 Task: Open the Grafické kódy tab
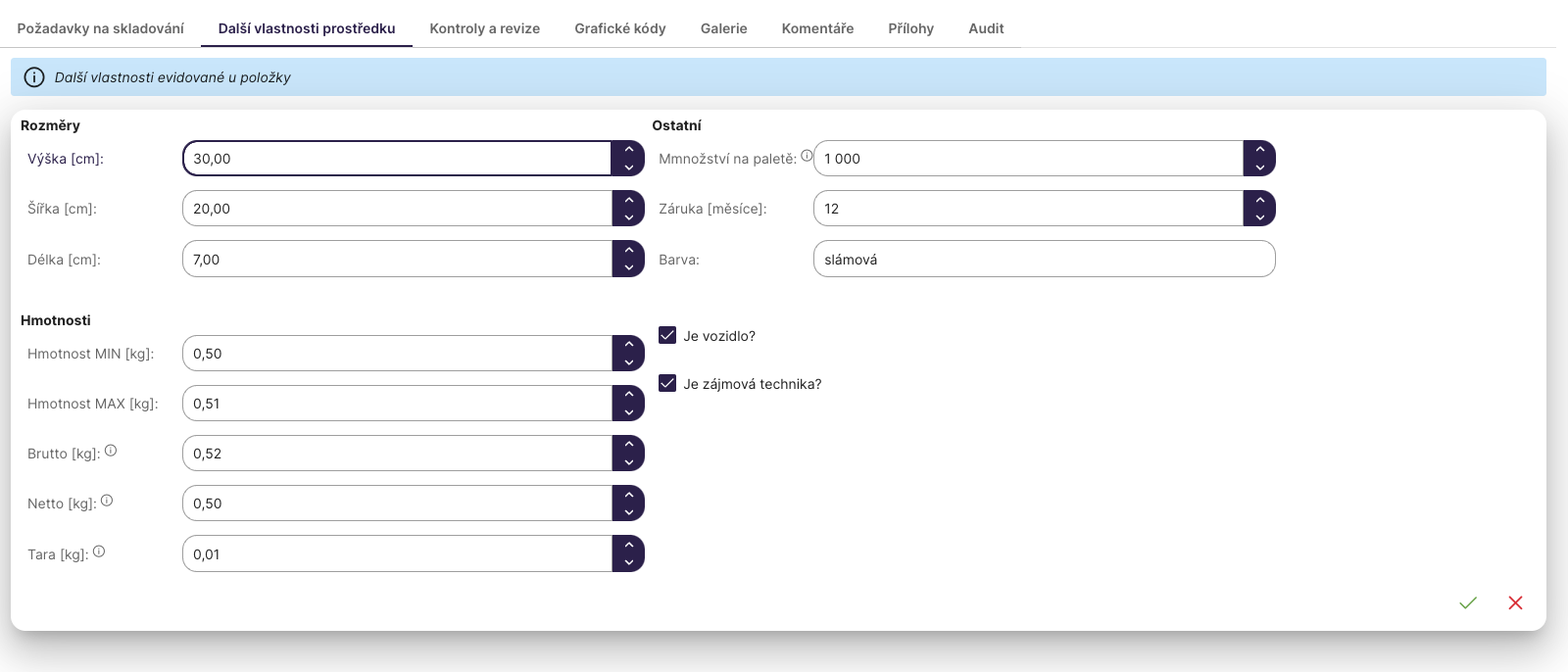coord(619,28)
